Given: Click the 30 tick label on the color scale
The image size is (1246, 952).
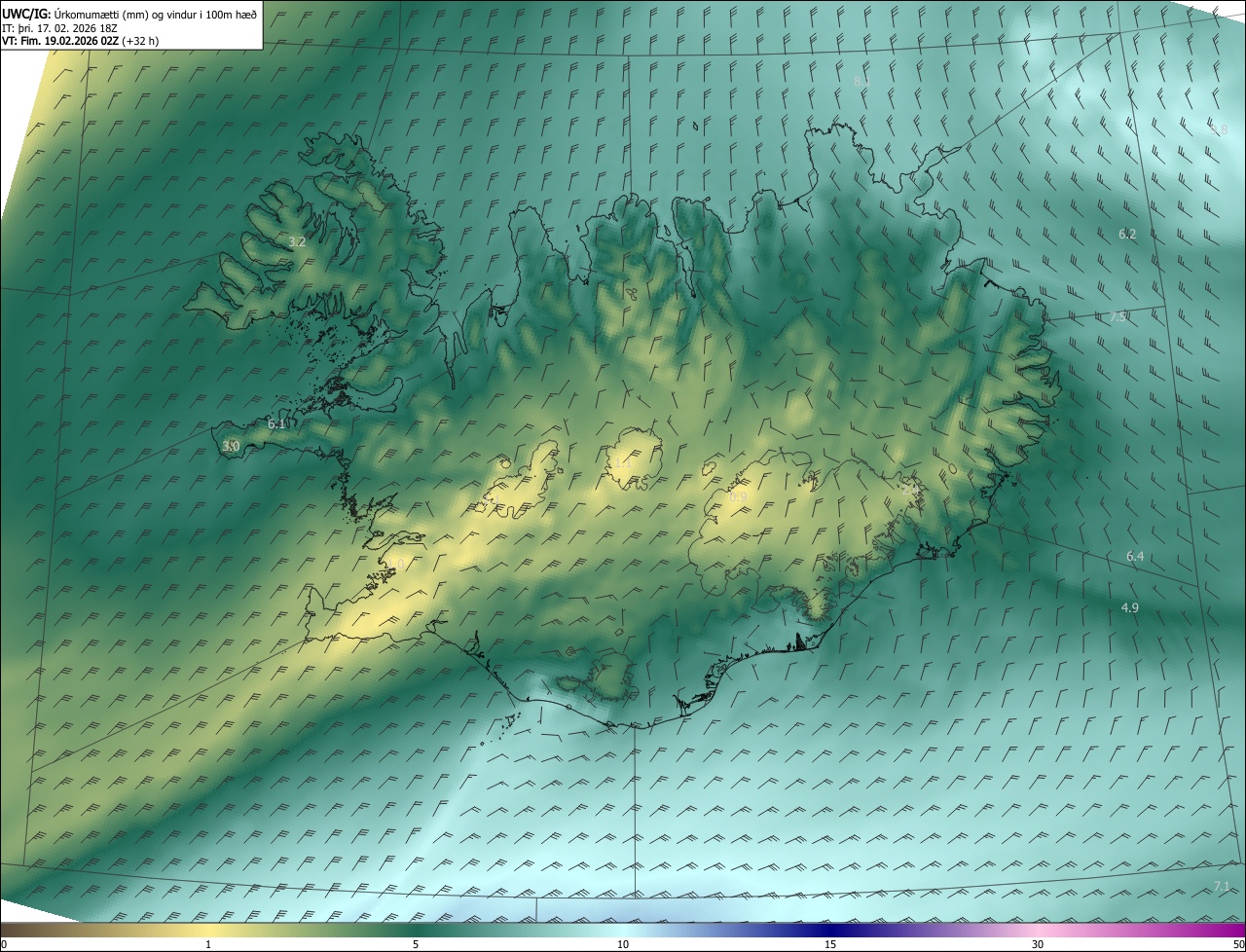Looking at the screenshot, I should (x=1038, y=944).
